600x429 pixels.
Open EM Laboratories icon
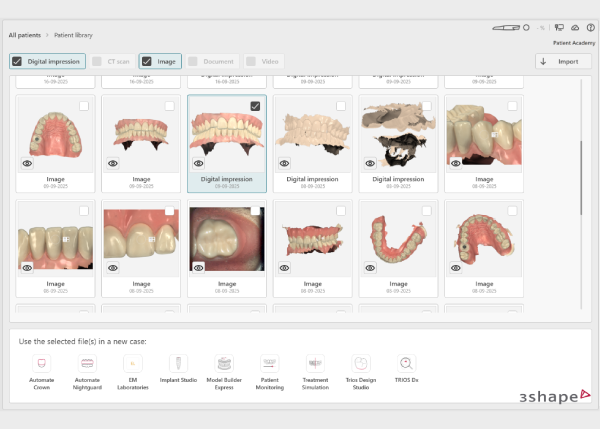click(x=133, y=363)
